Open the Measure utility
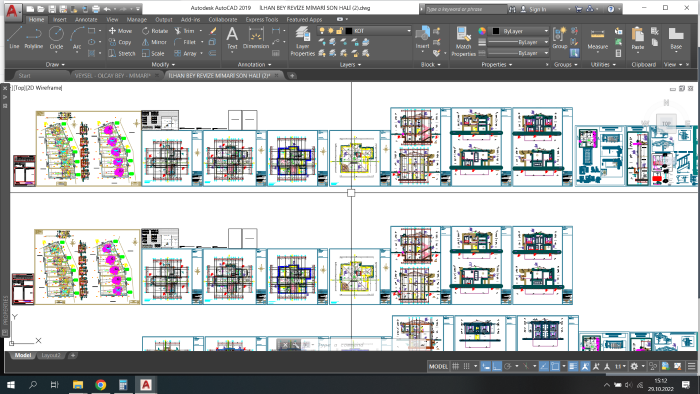 click(597, 38)
